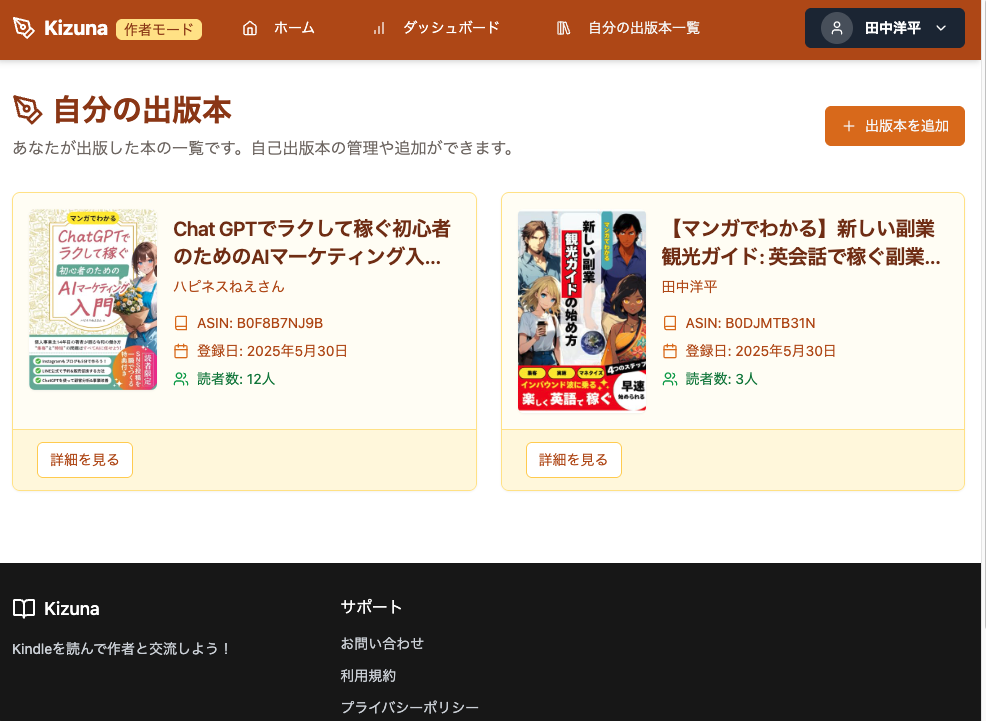
Task: Open 自分の出版本一覧 navigation item
Action: pyautogui.click(x=643, y=28)
